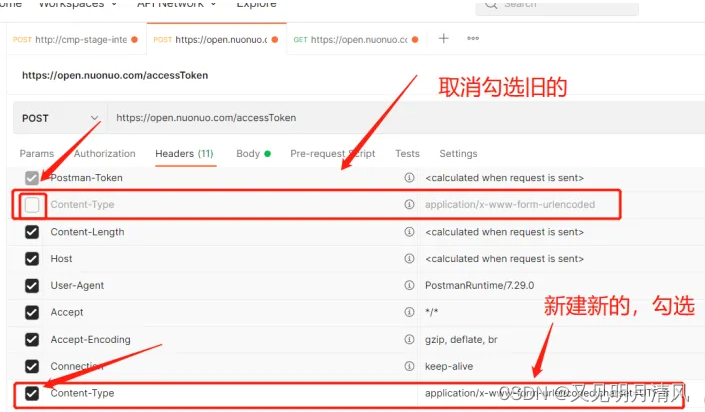Uncheck the Content-Length header
The height and width of the screenshot is (412, 705).
(x=32, y=232)
